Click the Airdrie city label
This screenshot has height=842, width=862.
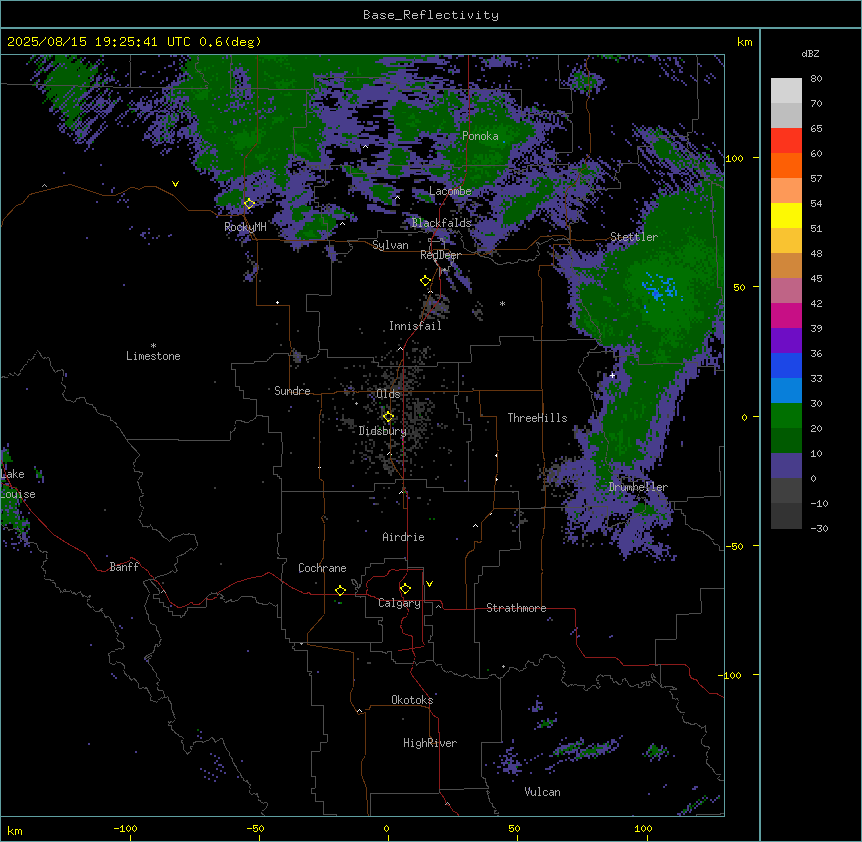point(403,537)
